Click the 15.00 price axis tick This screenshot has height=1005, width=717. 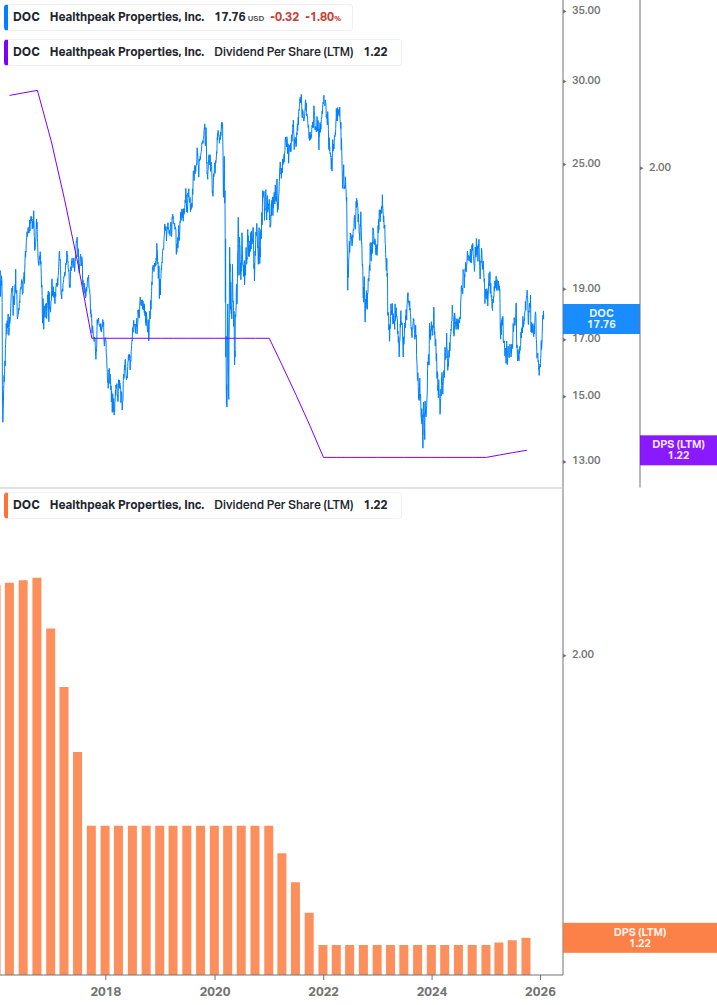(586, 395)
